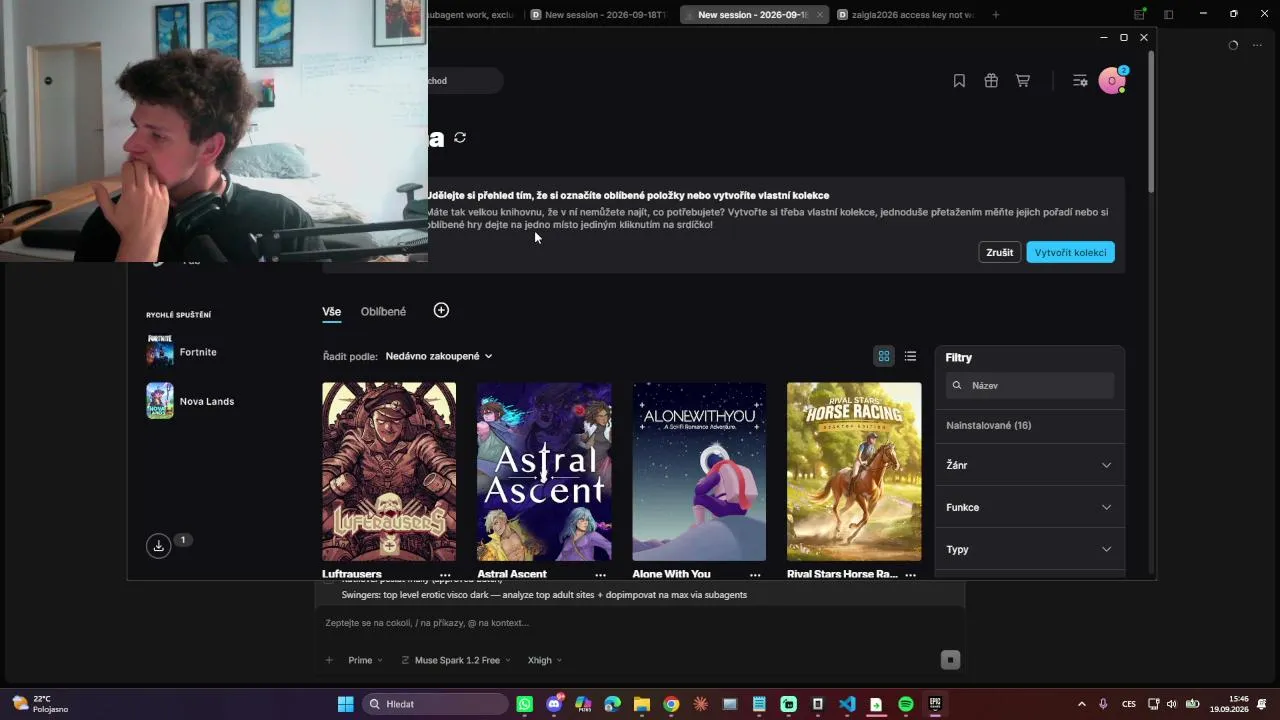Screen dimensions: 1280x720
Task: Open the gift redeem icon
Action: 991,81
